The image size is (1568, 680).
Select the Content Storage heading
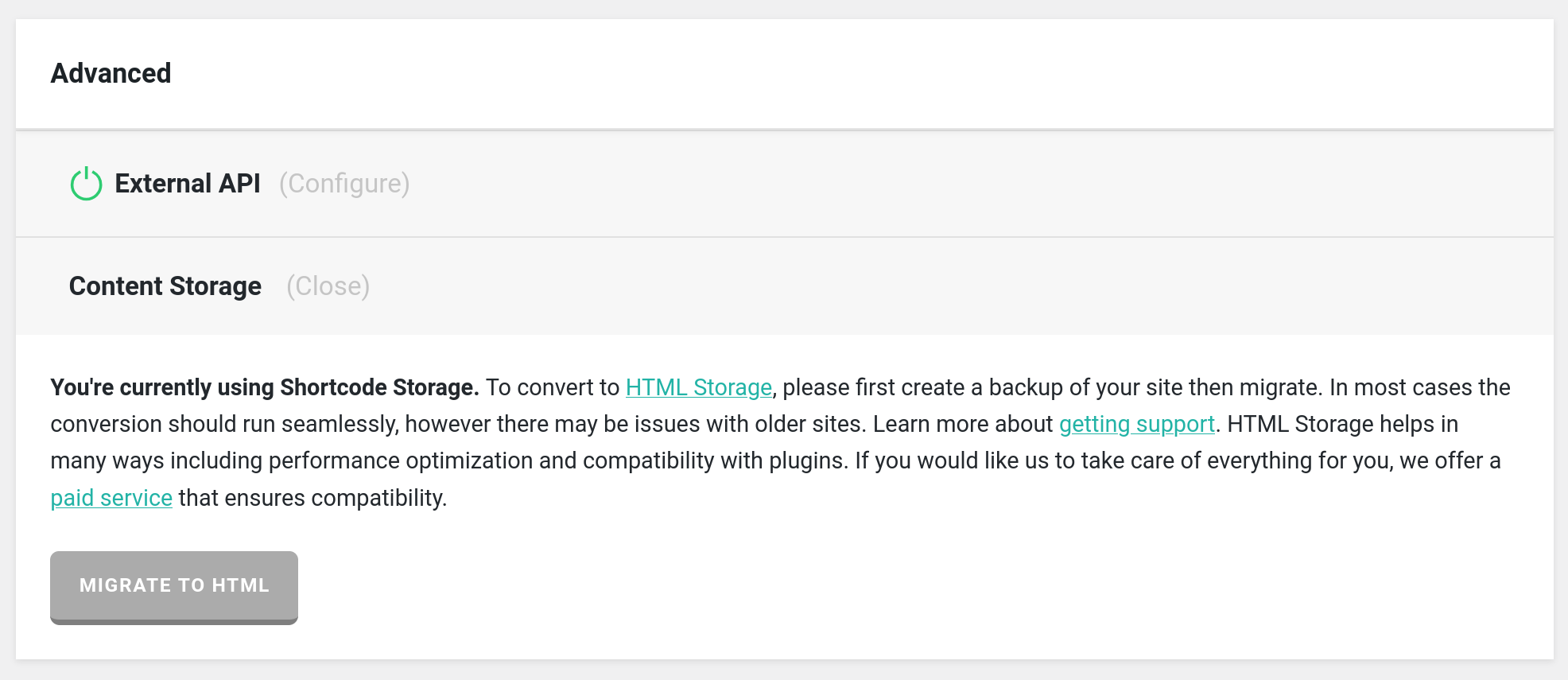pos(164,286)
